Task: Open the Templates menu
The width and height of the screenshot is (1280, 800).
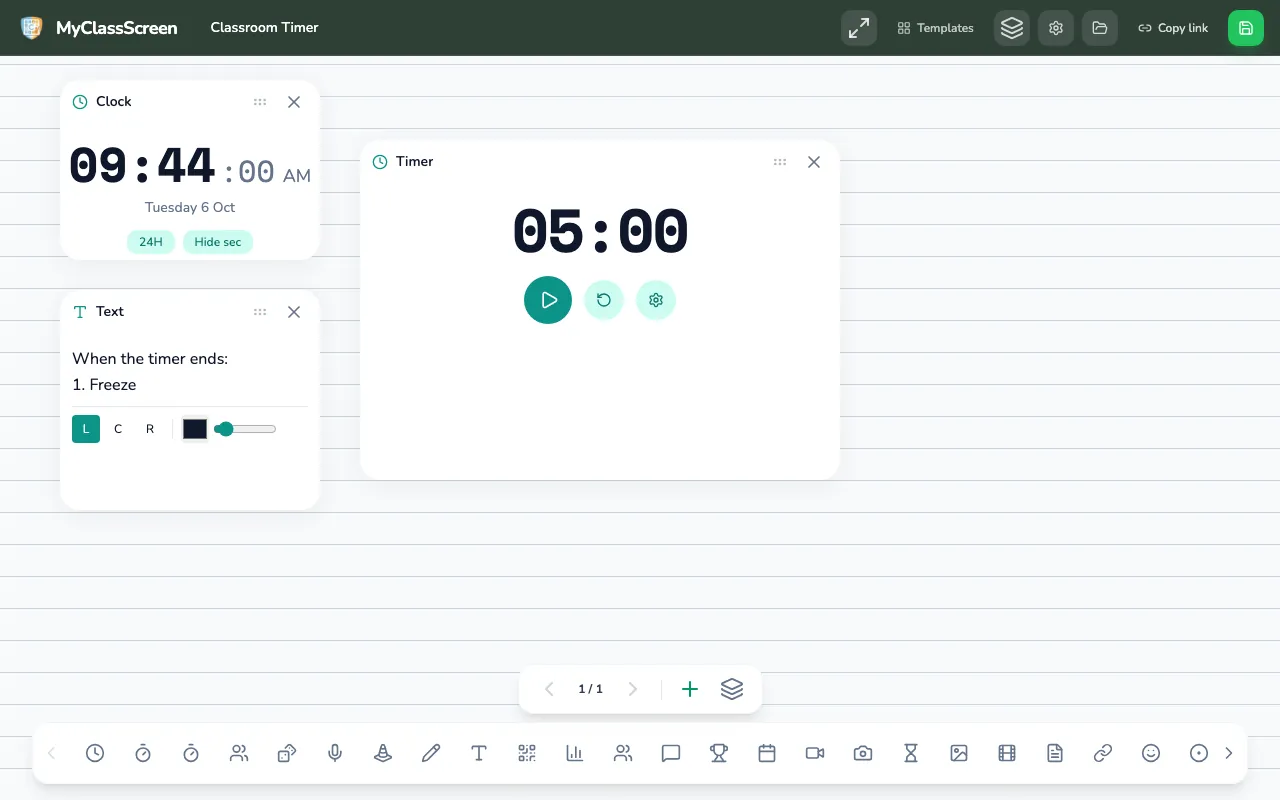Action: click(x=936, y=28)
